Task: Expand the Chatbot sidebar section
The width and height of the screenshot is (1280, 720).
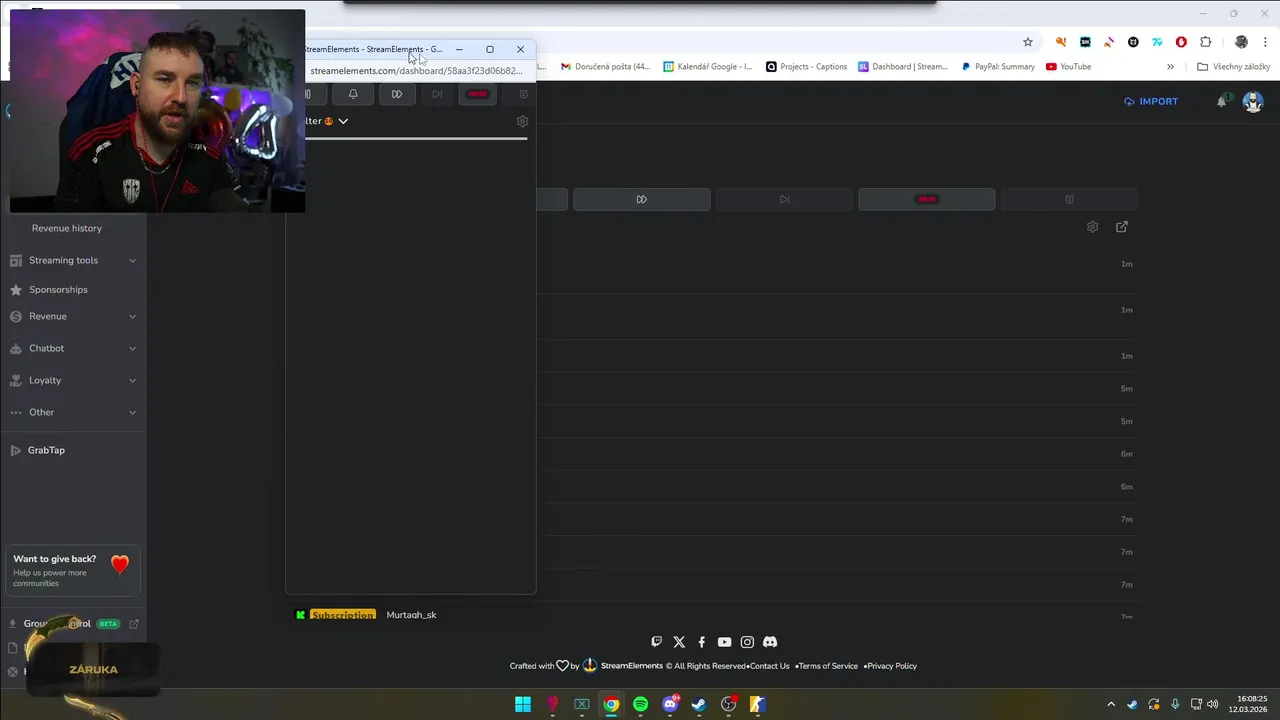Action: click(73, 348)
